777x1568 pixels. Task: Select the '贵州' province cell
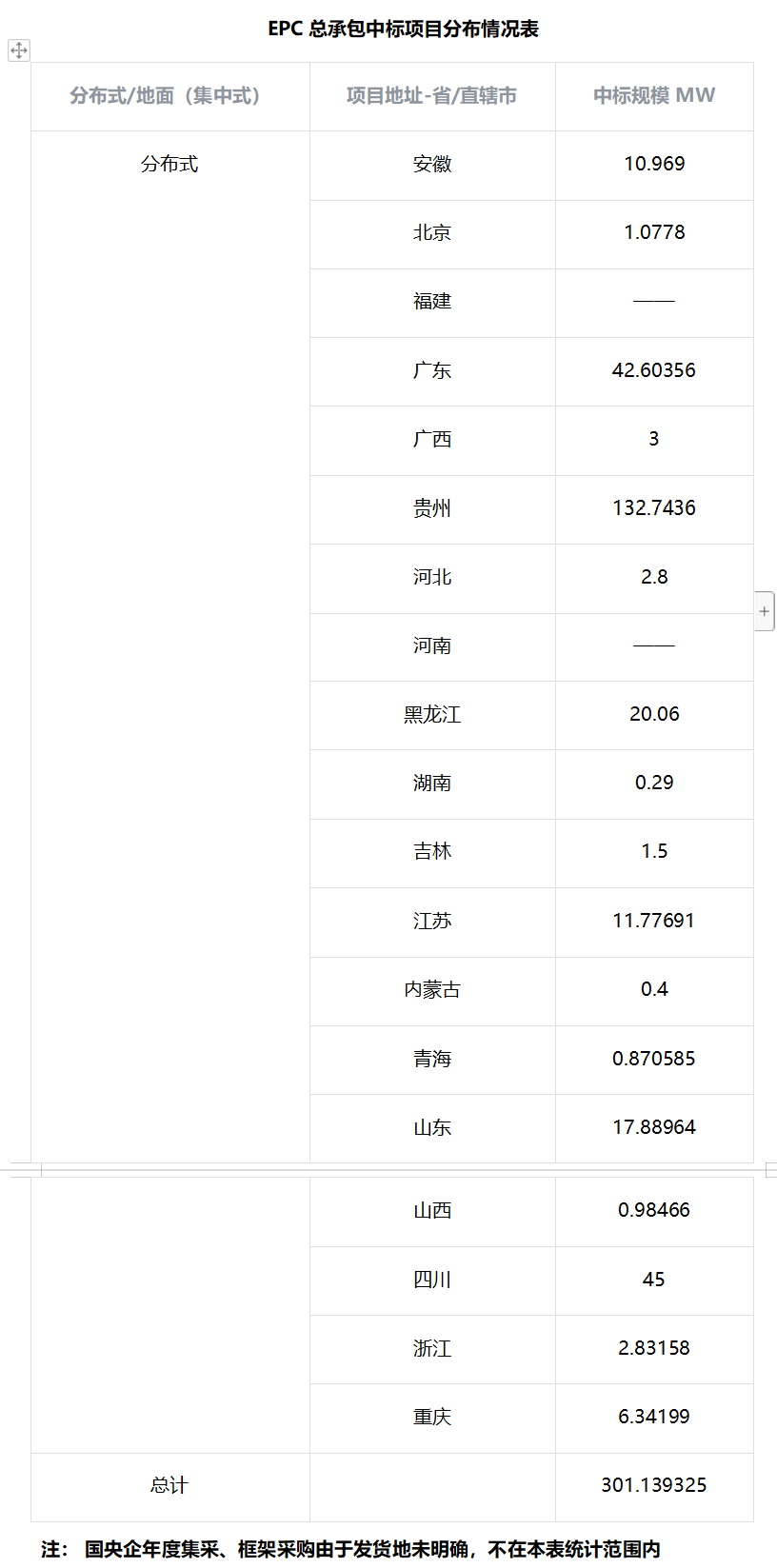[431, 508]
